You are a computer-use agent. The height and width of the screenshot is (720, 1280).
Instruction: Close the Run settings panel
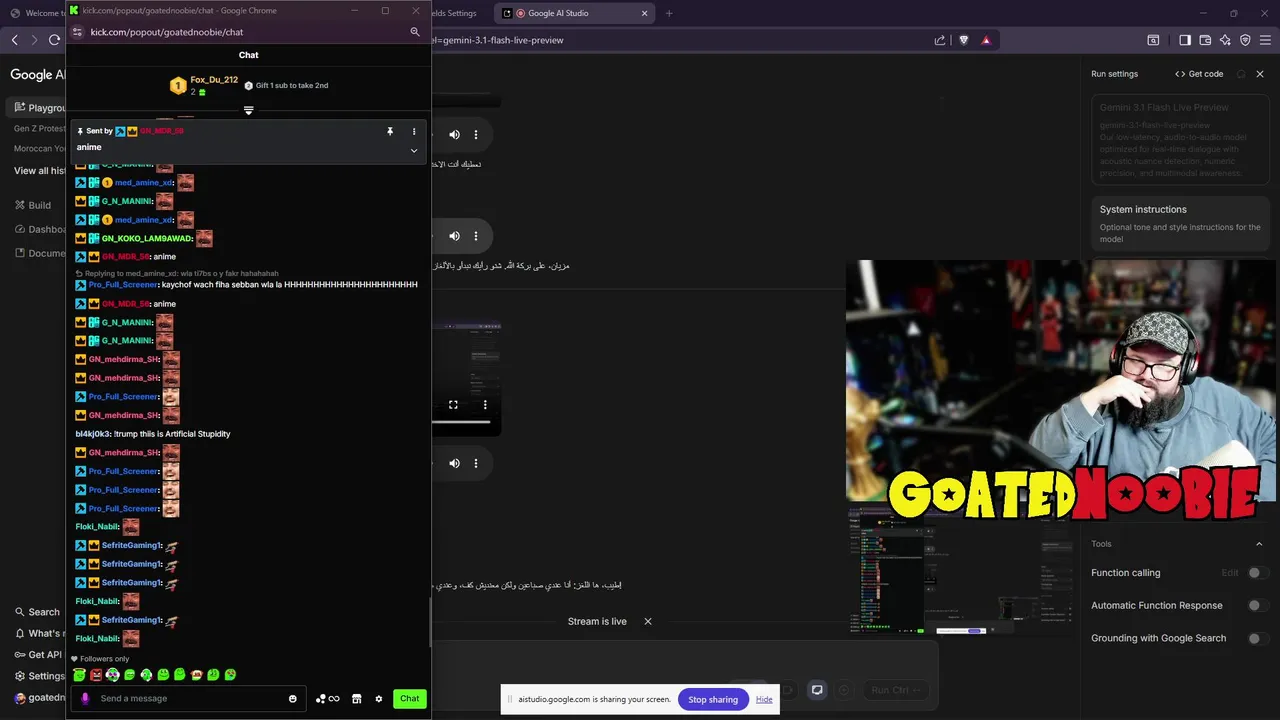point(1260,74)
